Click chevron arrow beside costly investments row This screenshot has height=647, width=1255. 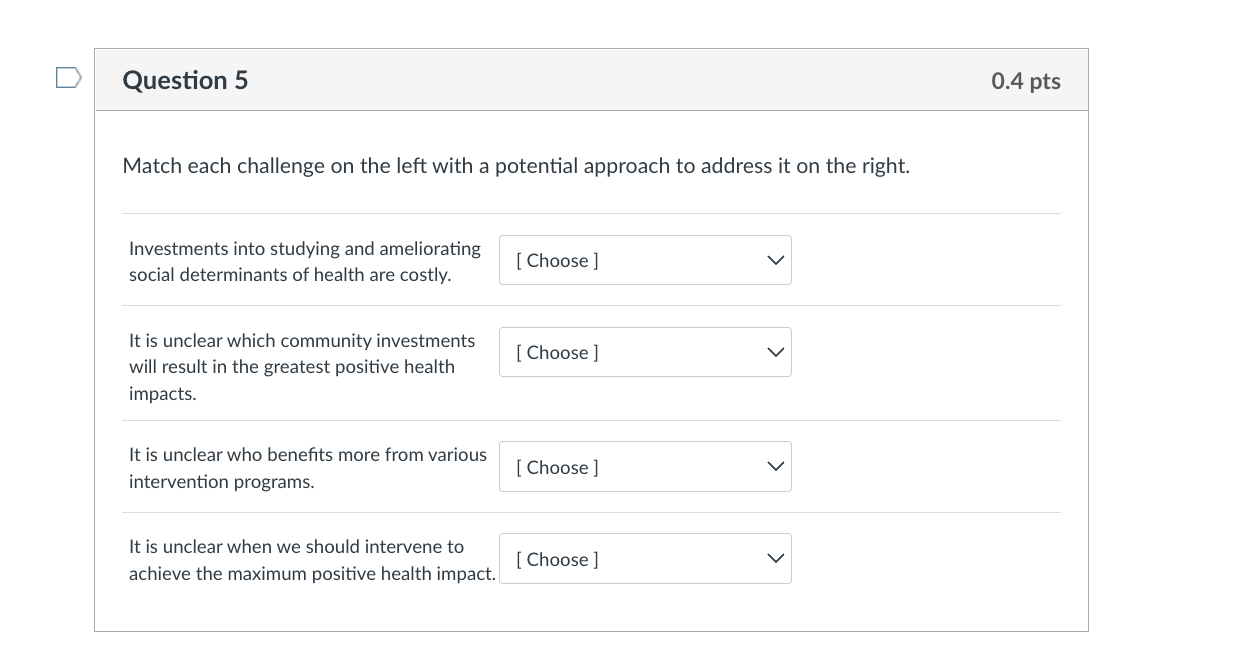point(774,260)
